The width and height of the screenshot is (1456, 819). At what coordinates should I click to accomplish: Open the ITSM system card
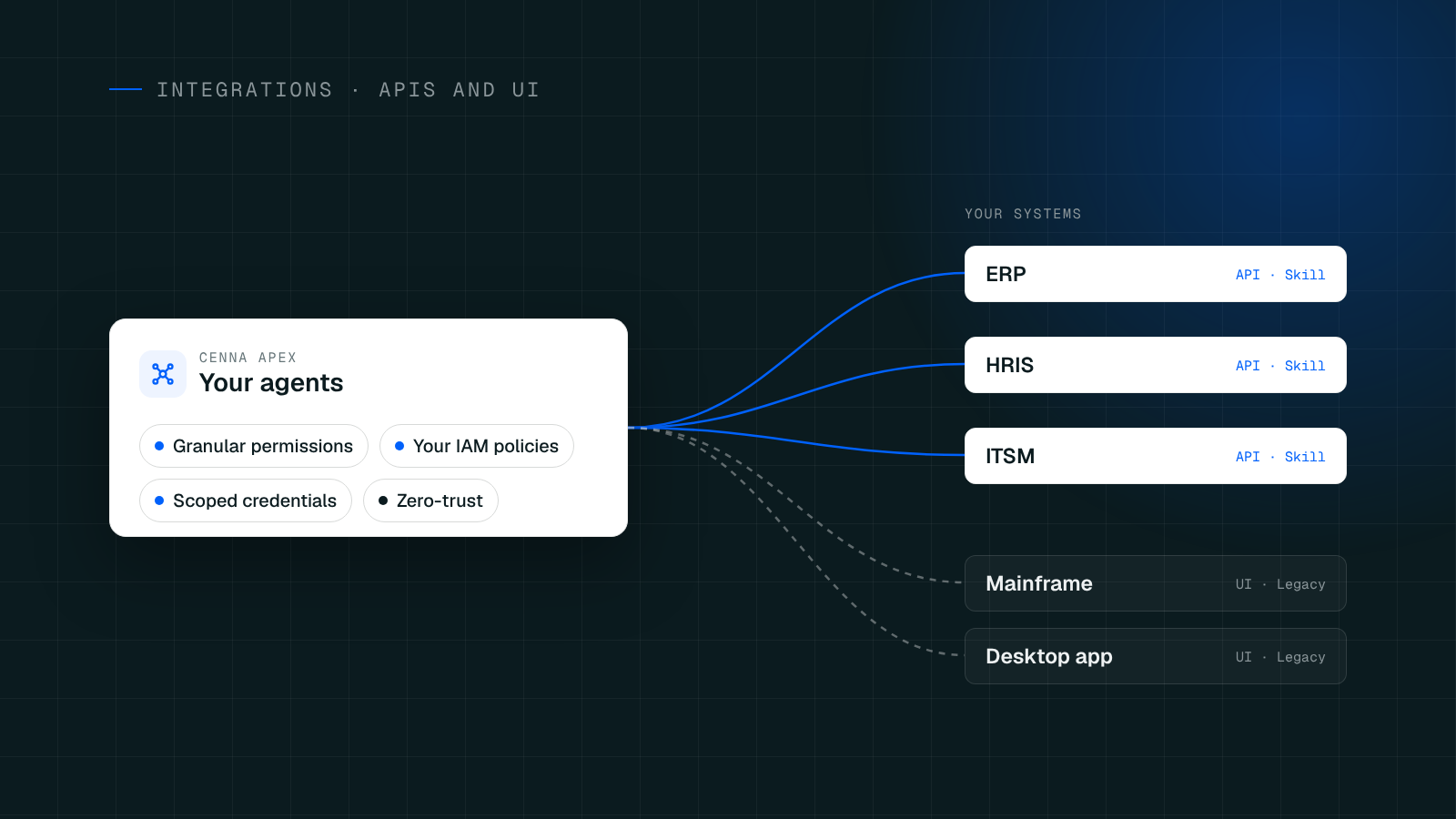pos(1156,456)
